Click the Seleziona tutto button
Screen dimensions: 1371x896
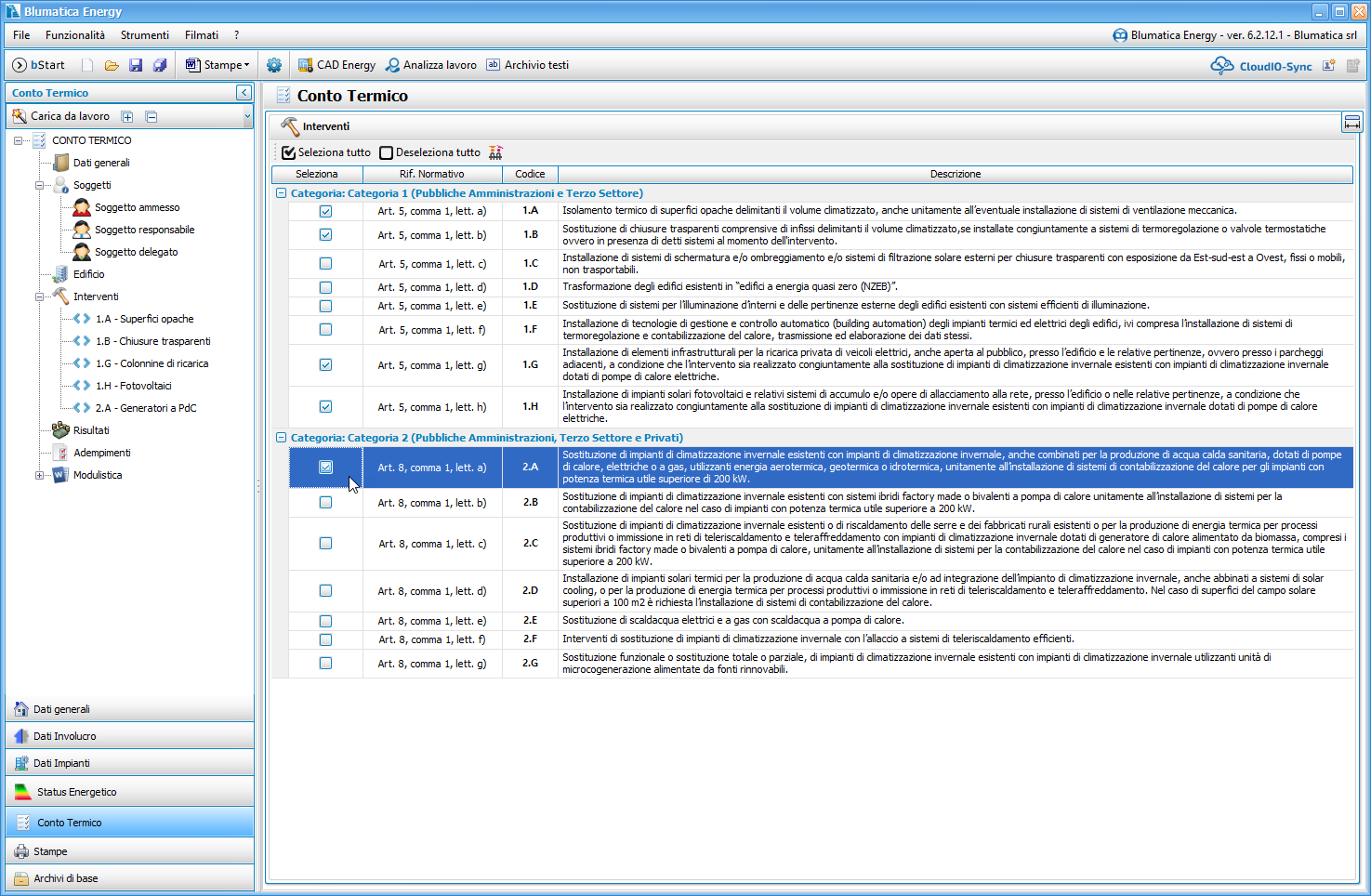point(326,152)
